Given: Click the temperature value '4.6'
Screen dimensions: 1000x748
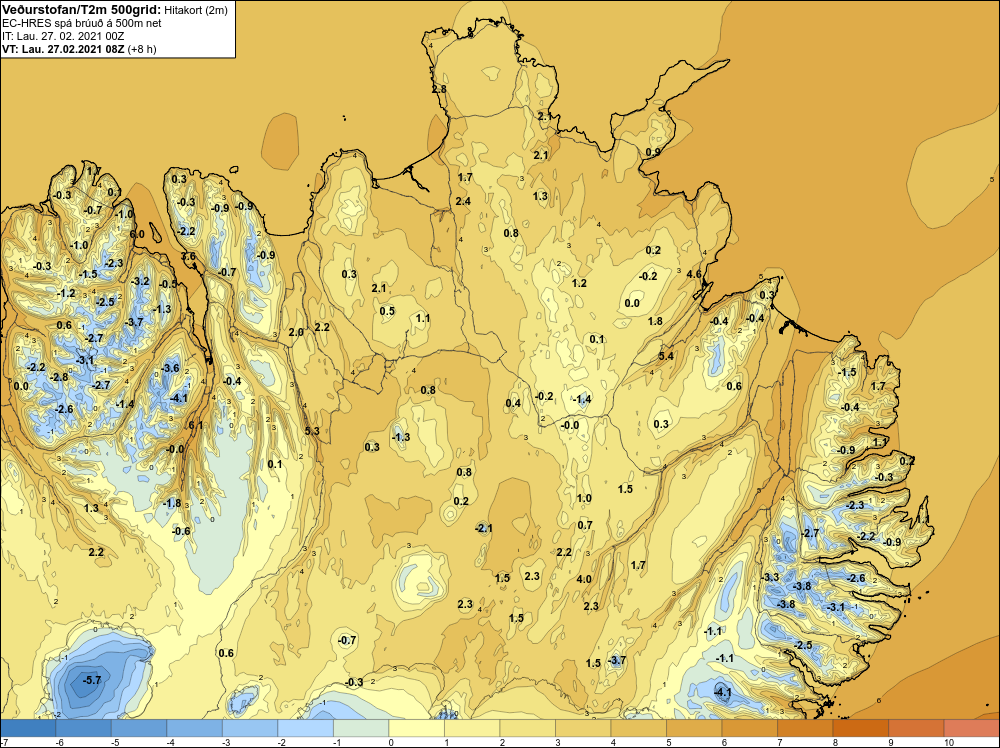Looking at the screenshot, I should 694,274.
